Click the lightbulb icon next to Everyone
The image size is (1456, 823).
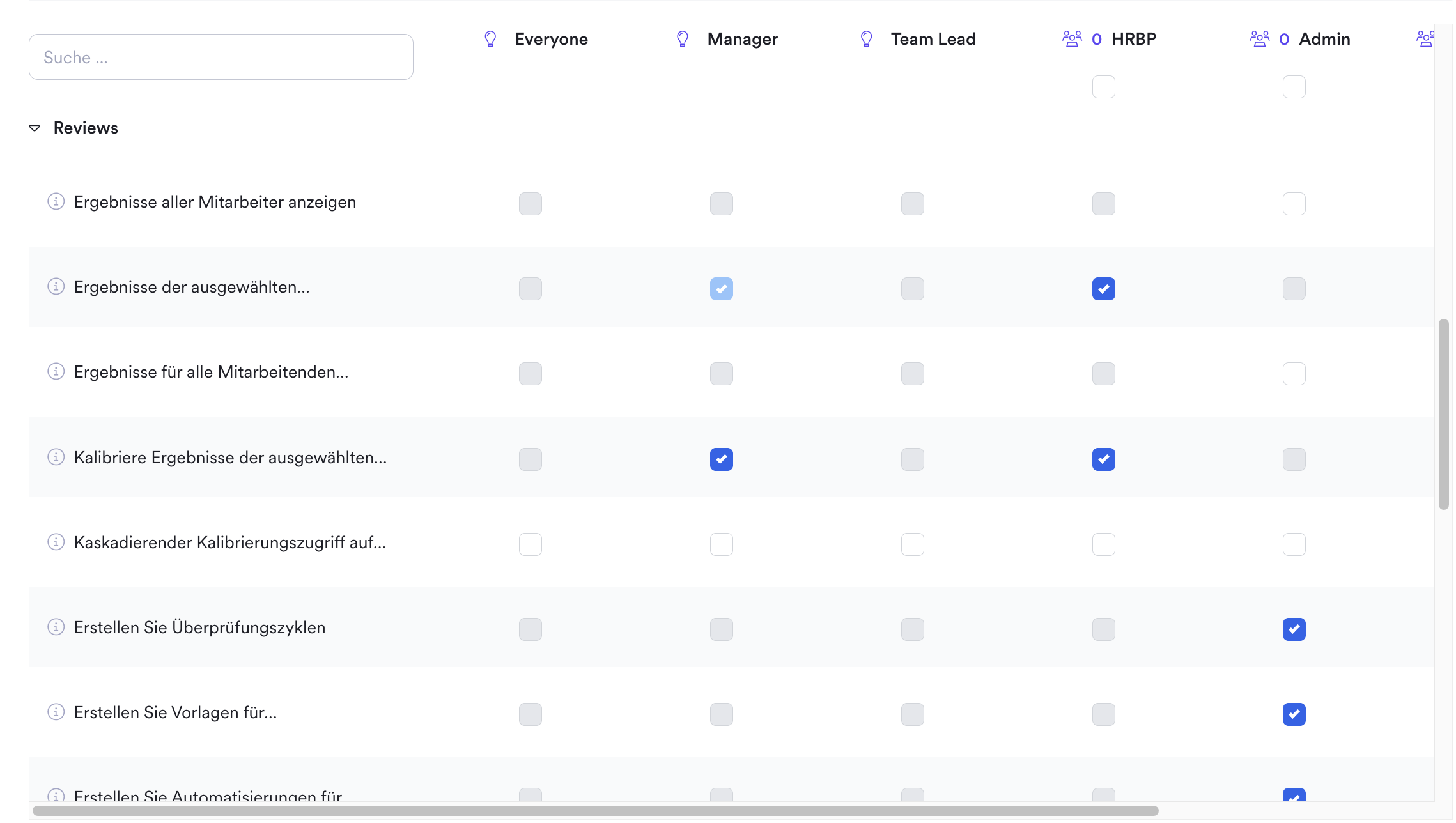point(490,39)
